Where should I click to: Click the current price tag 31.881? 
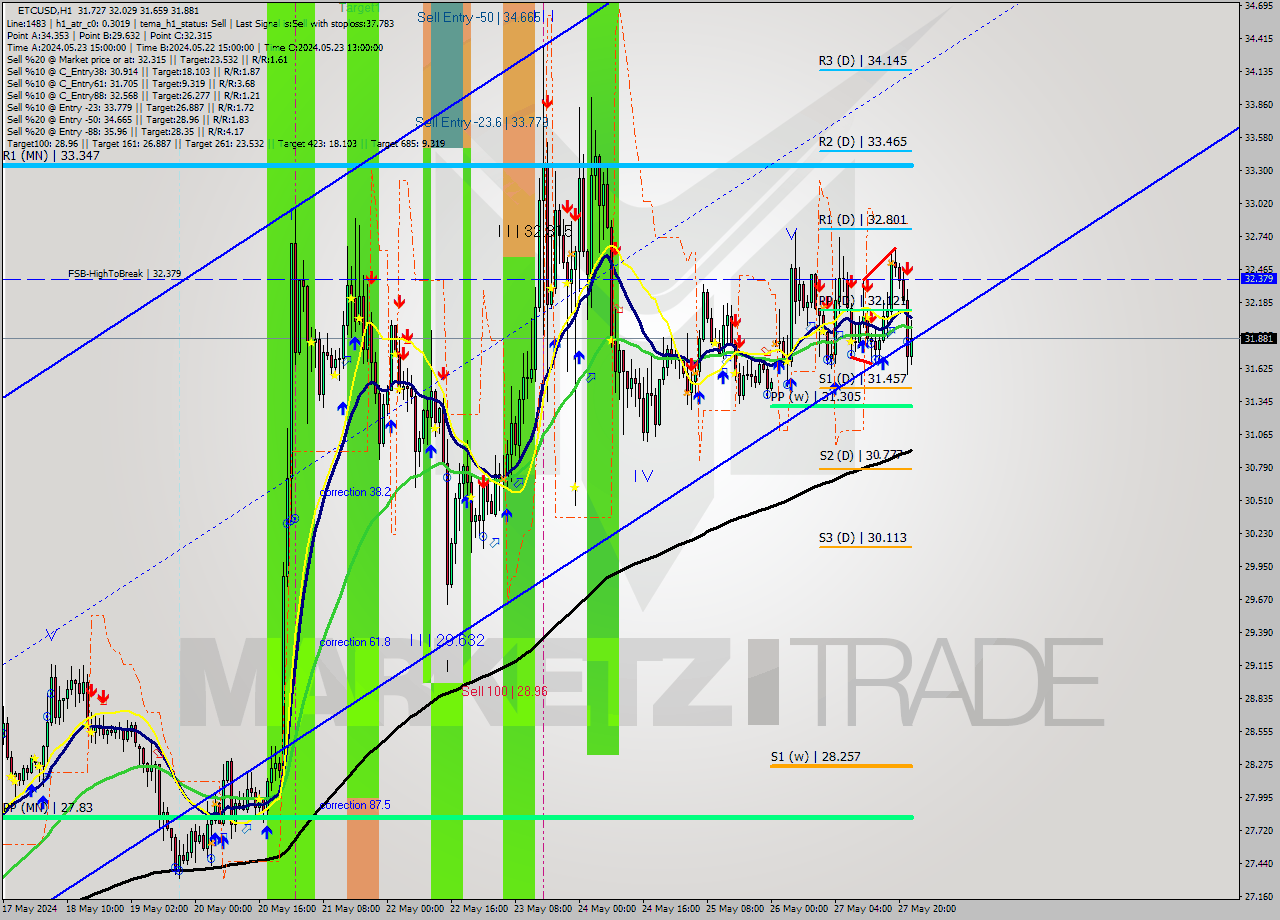(x=1258, y=338)
